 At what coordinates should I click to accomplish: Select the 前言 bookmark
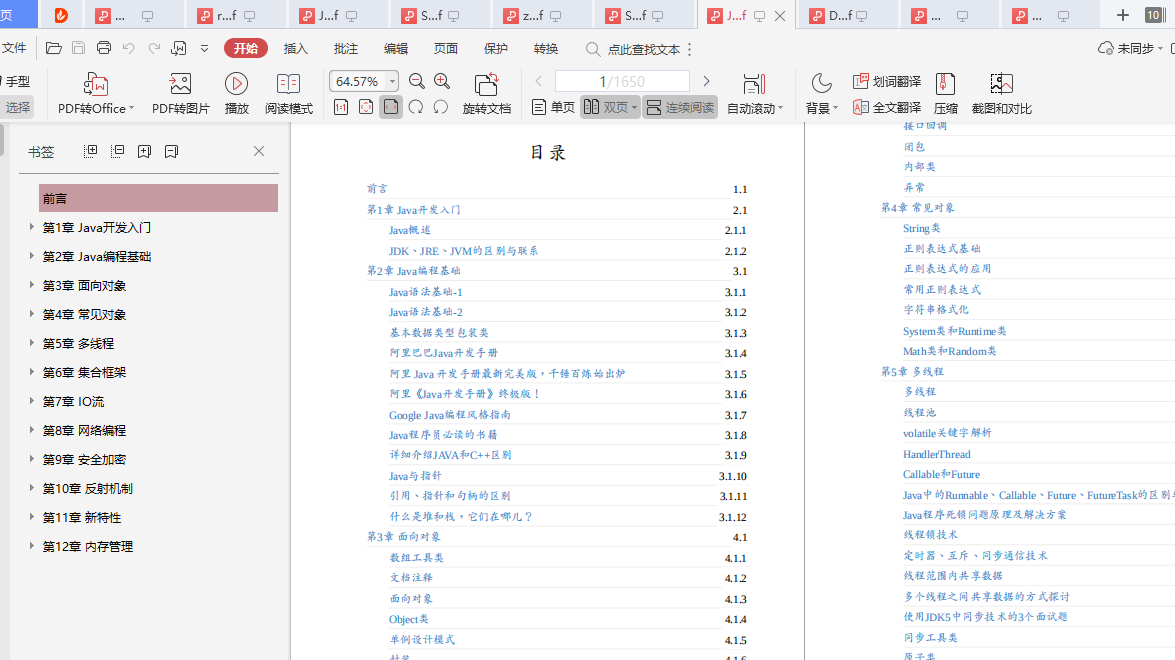158,199
